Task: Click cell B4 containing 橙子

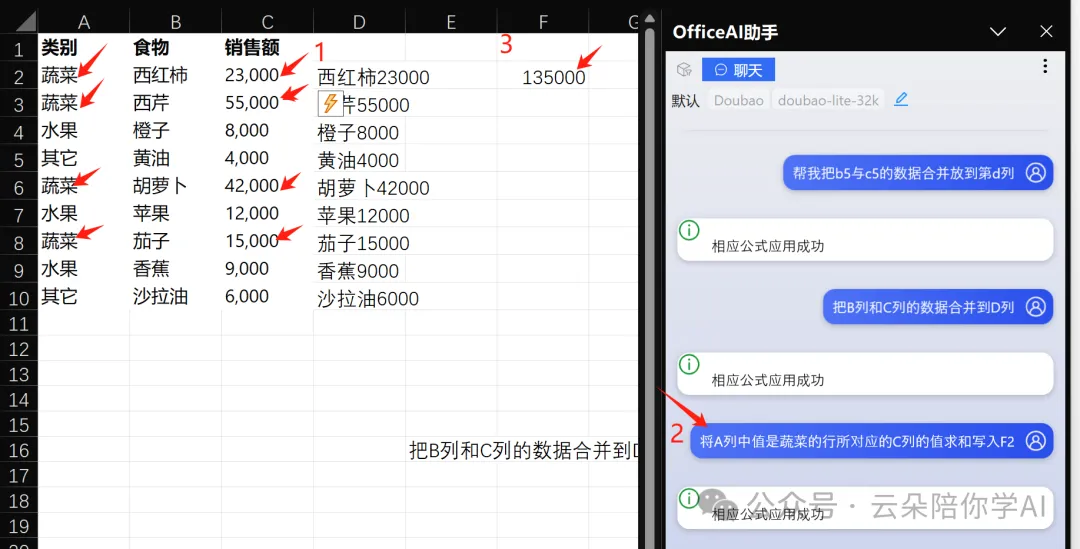Action: tap(176, 131)
